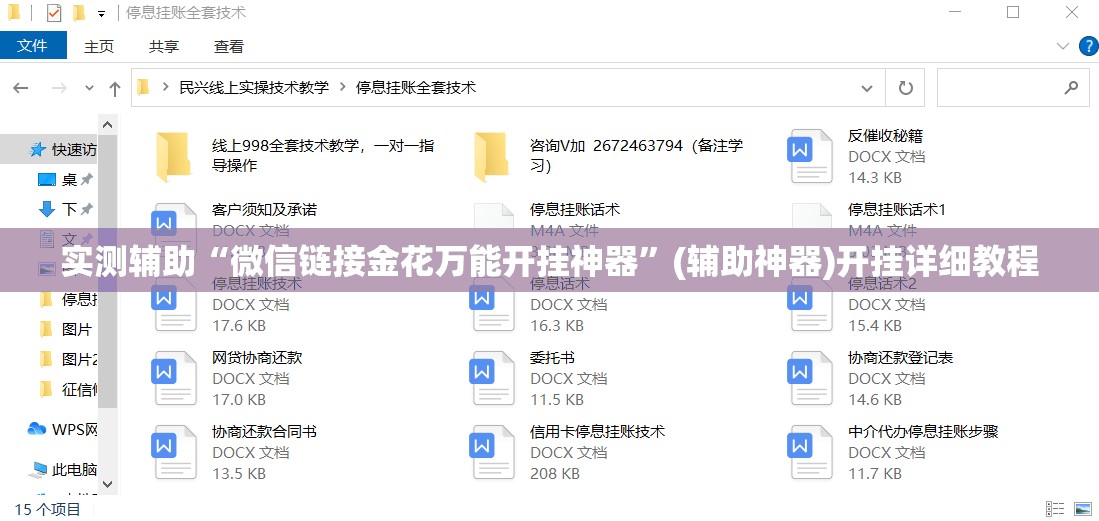Go up one folder level arrow
Screen dimensions: 1099x521
[x=115, y=88]
